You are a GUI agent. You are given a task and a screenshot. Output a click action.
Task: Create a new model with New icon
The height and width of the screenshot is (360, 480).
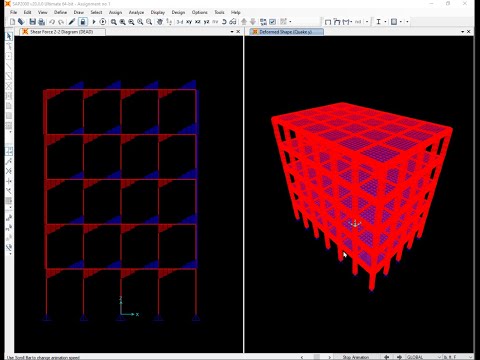pos(12,22)
